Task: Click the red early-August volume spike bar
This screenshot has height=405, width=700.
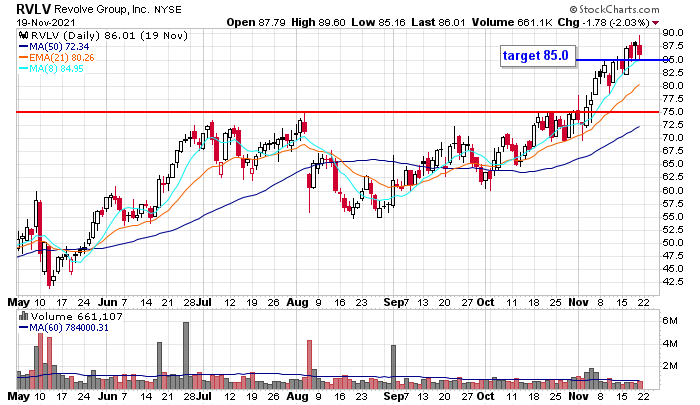Action: tap(309, 364)
